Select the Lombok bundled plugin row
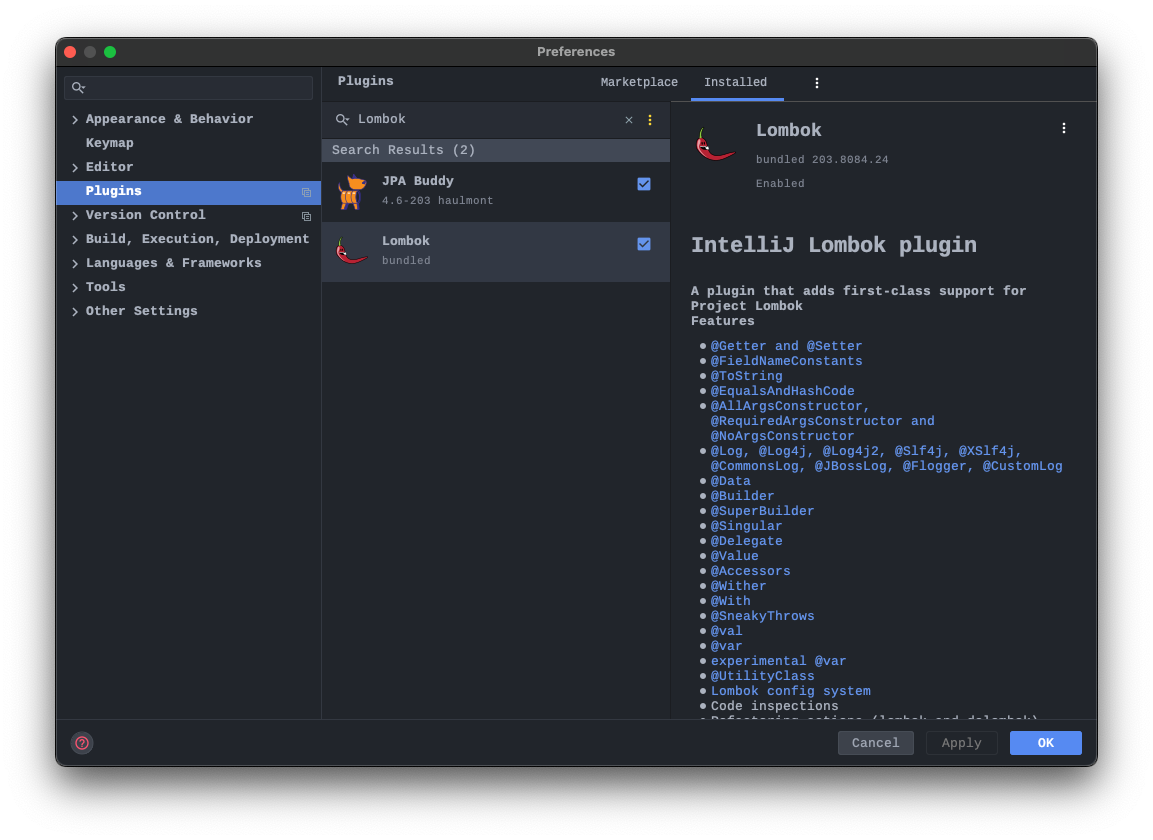This screenshot has height=840, width=1153. tap(496, 252)
